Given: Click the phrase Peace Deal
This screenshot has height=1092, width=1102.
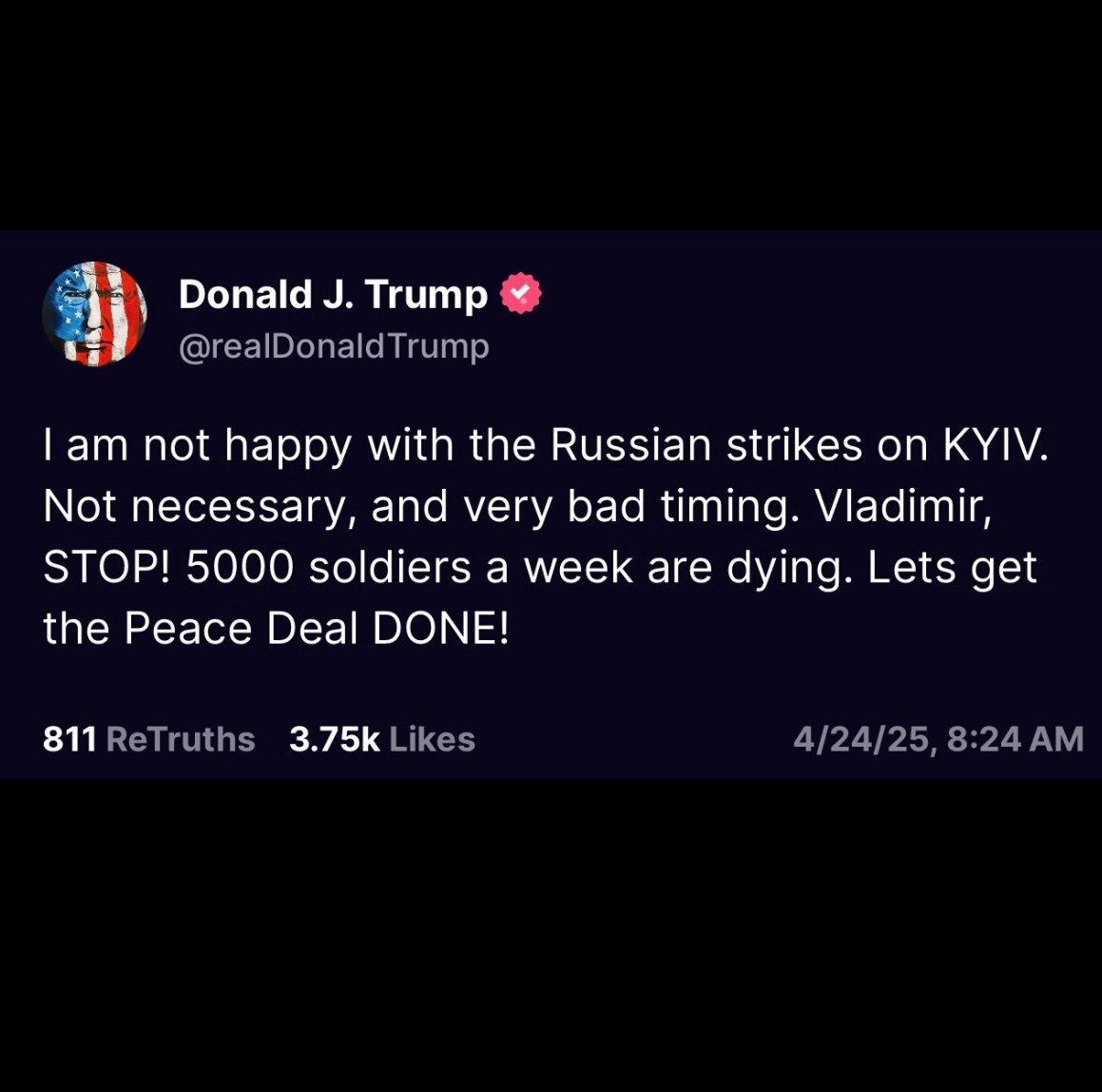Looking at the screenshot, I should (242, 629).
